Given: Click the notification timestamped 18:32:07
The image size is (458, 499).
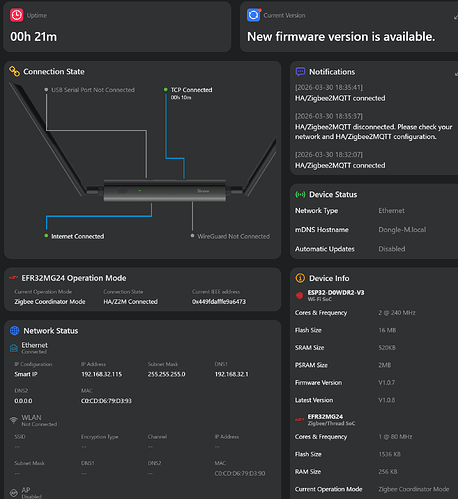Looking at the screenshot, I should pyautogui.click(x=340, y=160).
